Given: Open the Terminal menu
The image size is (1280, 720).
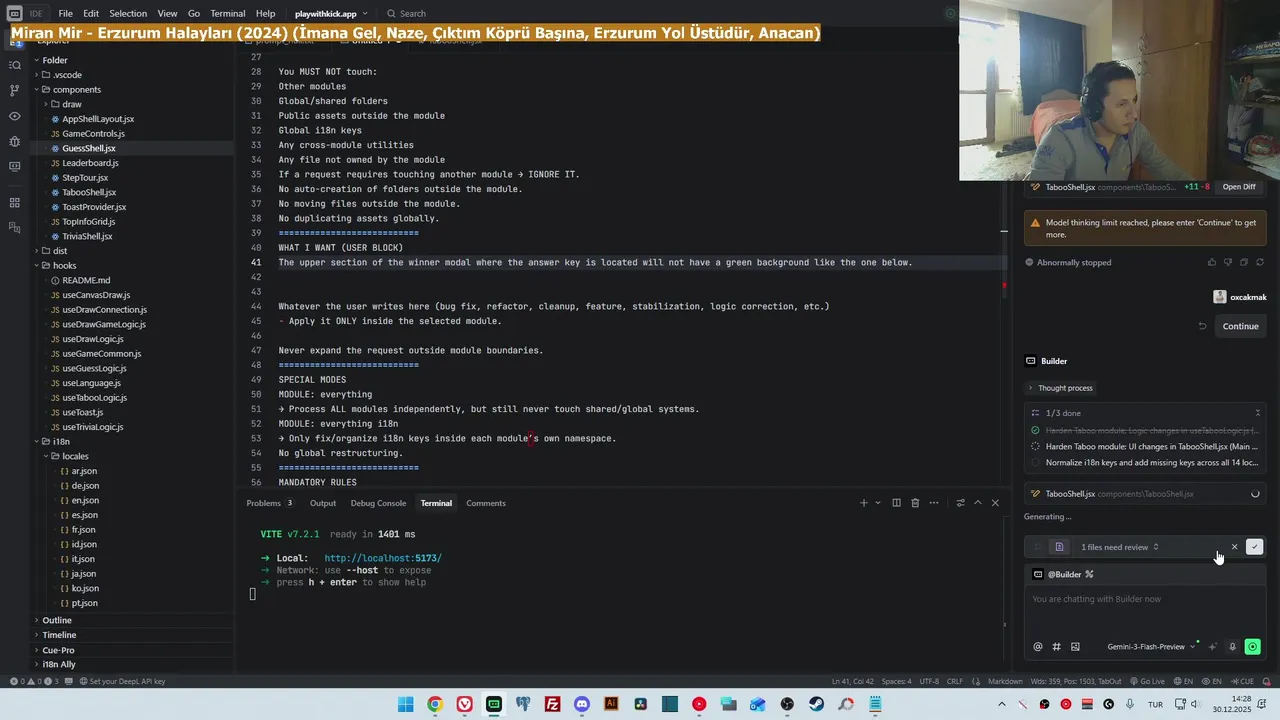Looking at the screenshot, I should 227,14.
